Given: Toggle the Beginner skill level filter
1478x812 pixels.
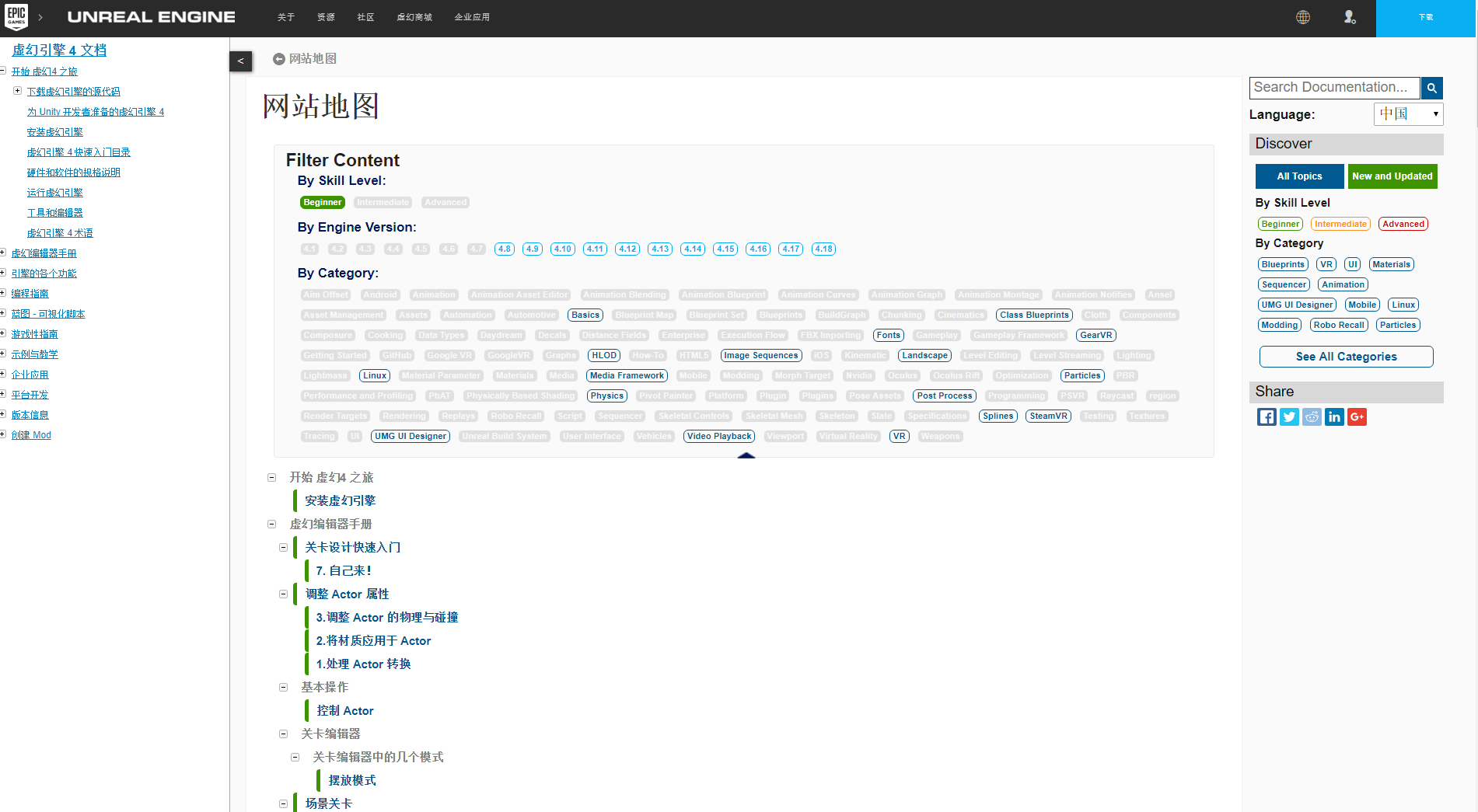Looking at the screenshot, I should click(x=323, y=203).
